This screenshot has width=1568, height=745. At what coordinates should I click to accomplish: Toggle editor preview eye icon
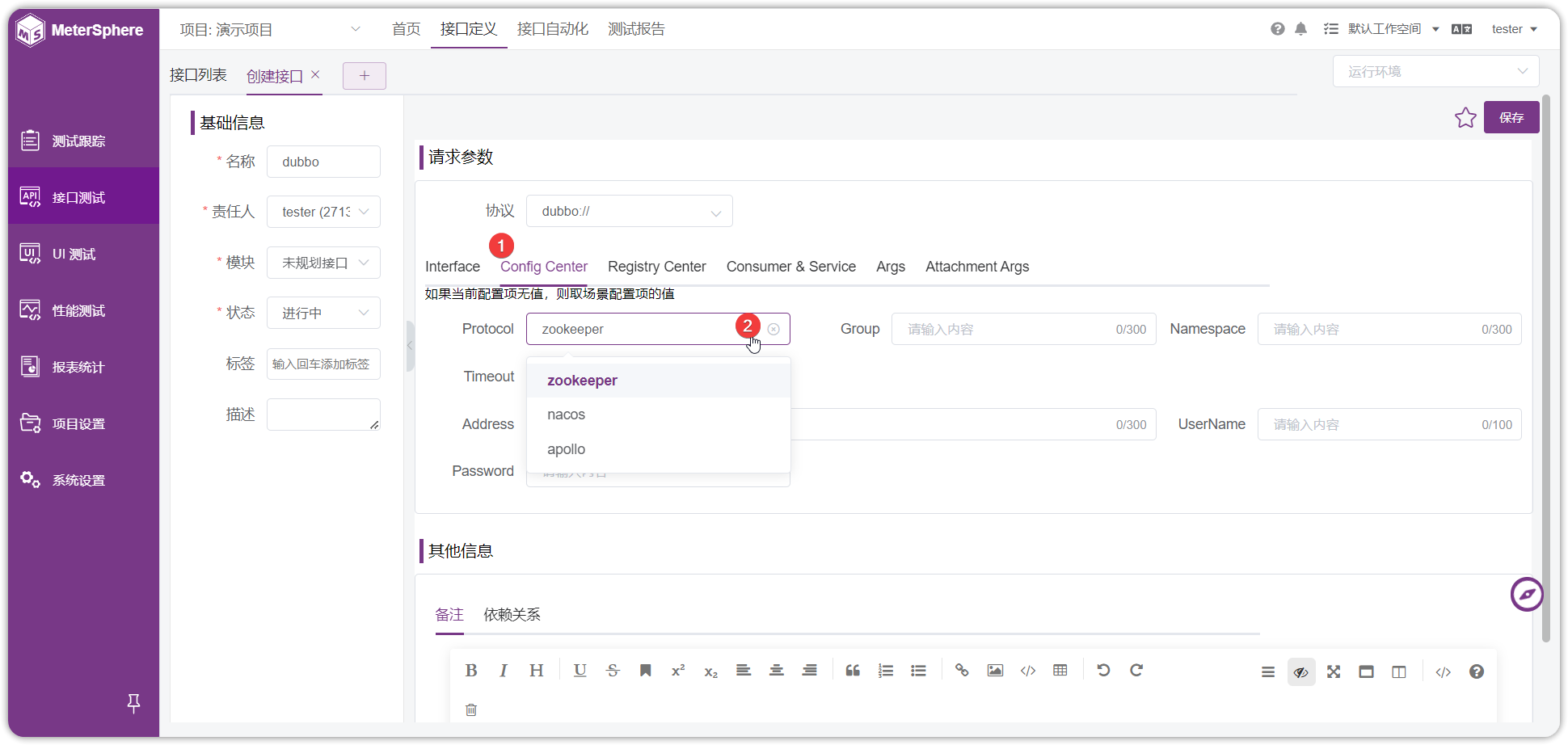coord(1301,671)
